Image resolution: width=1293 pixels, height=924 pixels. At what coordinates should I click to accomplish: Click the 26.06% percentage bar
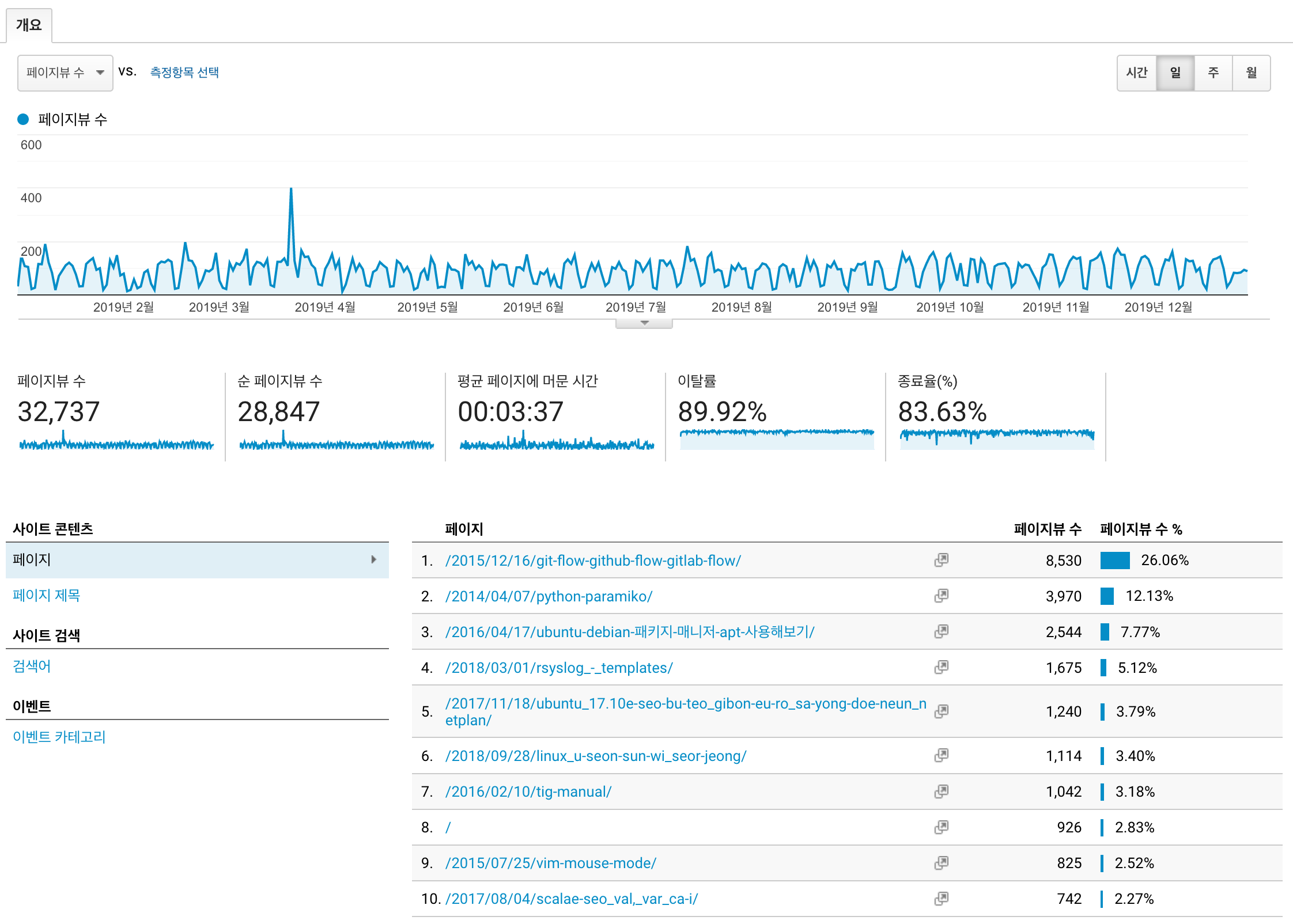1115,561
